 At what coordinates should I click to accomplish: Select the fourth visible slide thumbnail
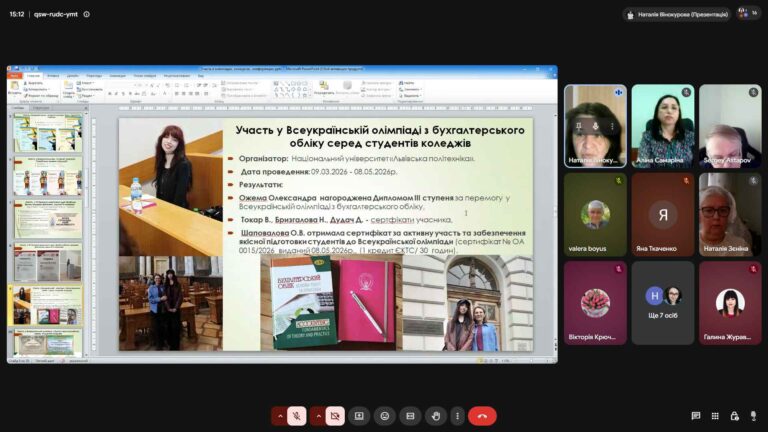click(48, 262)
